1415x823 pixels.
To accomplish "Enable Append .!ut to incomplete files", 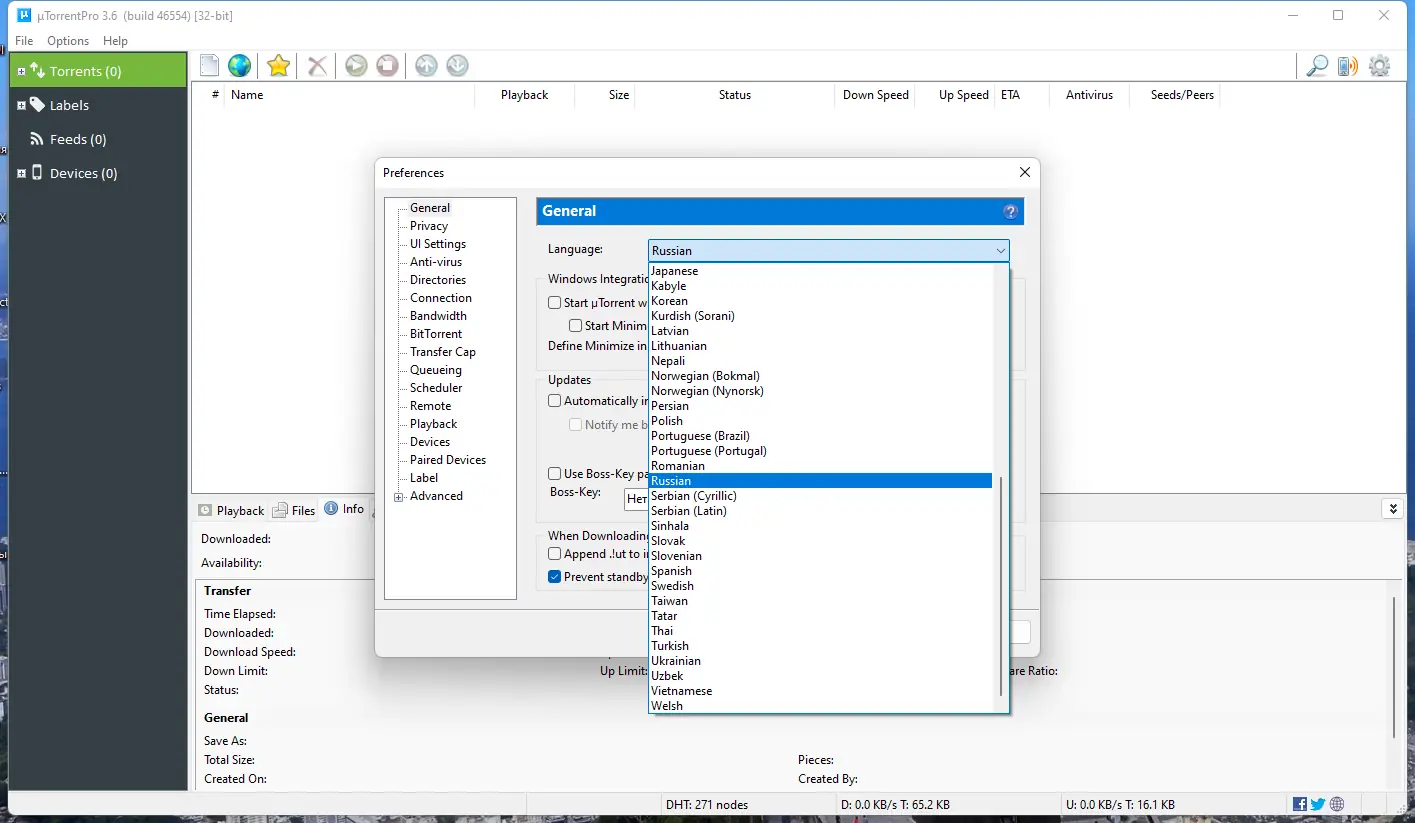I will pyautogui.click(x=554, y=554).
